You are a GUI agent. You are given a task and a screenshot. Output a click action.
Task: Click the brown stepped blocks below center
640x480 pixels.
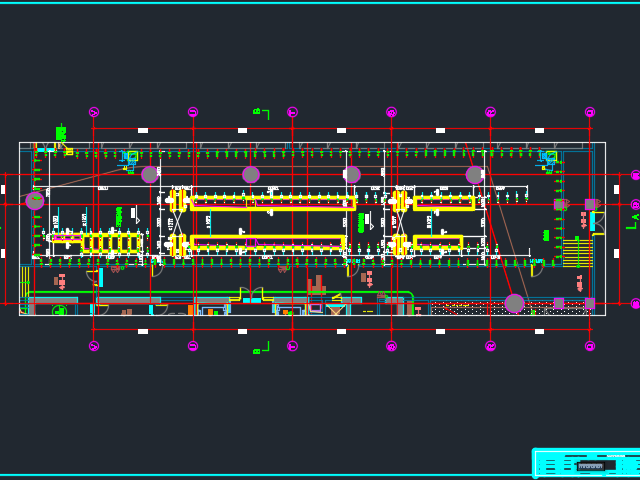[x=316, y=285]
